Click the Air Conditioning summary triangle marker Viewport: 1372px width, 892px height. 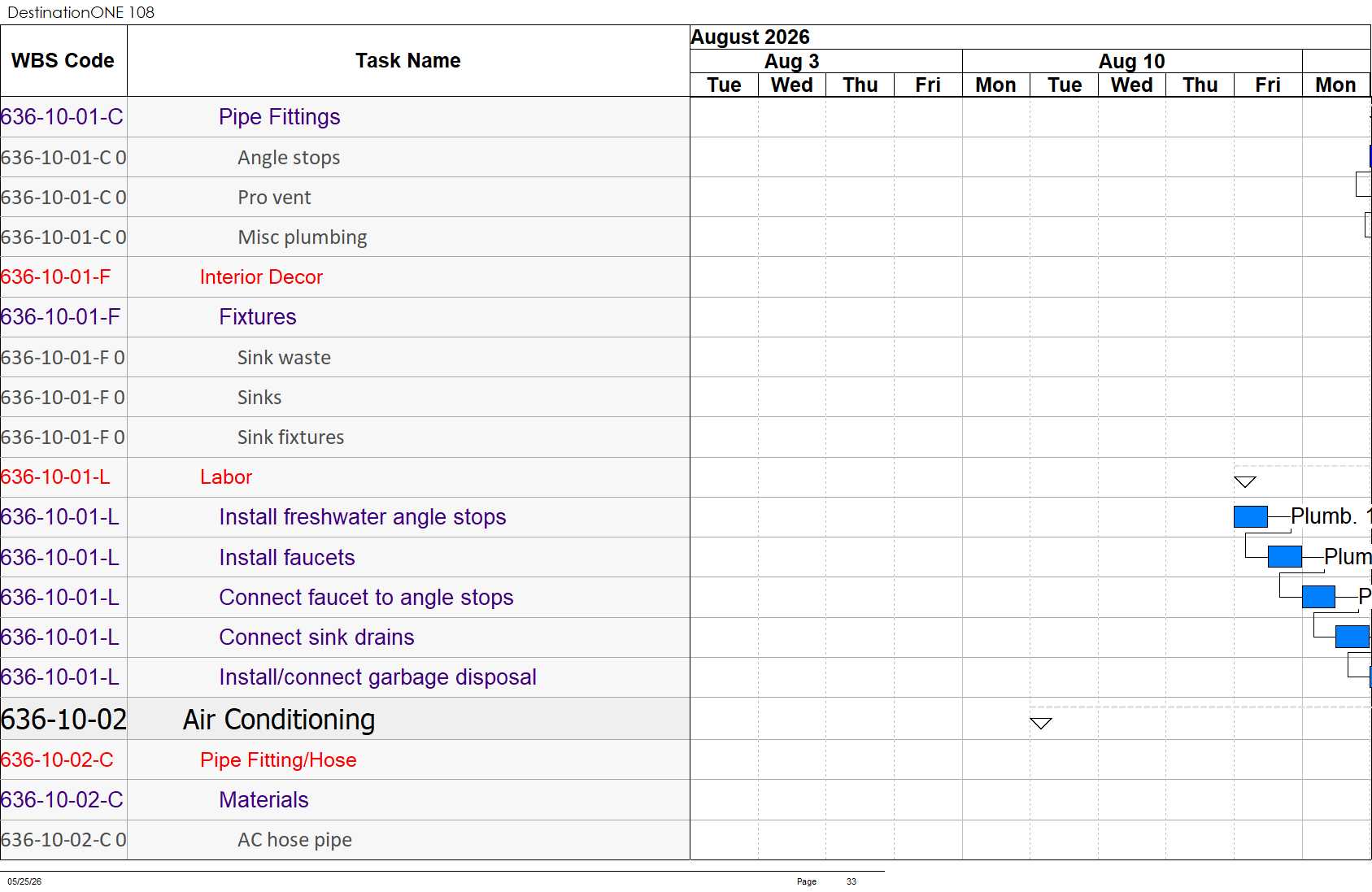tap(1040, 724)
